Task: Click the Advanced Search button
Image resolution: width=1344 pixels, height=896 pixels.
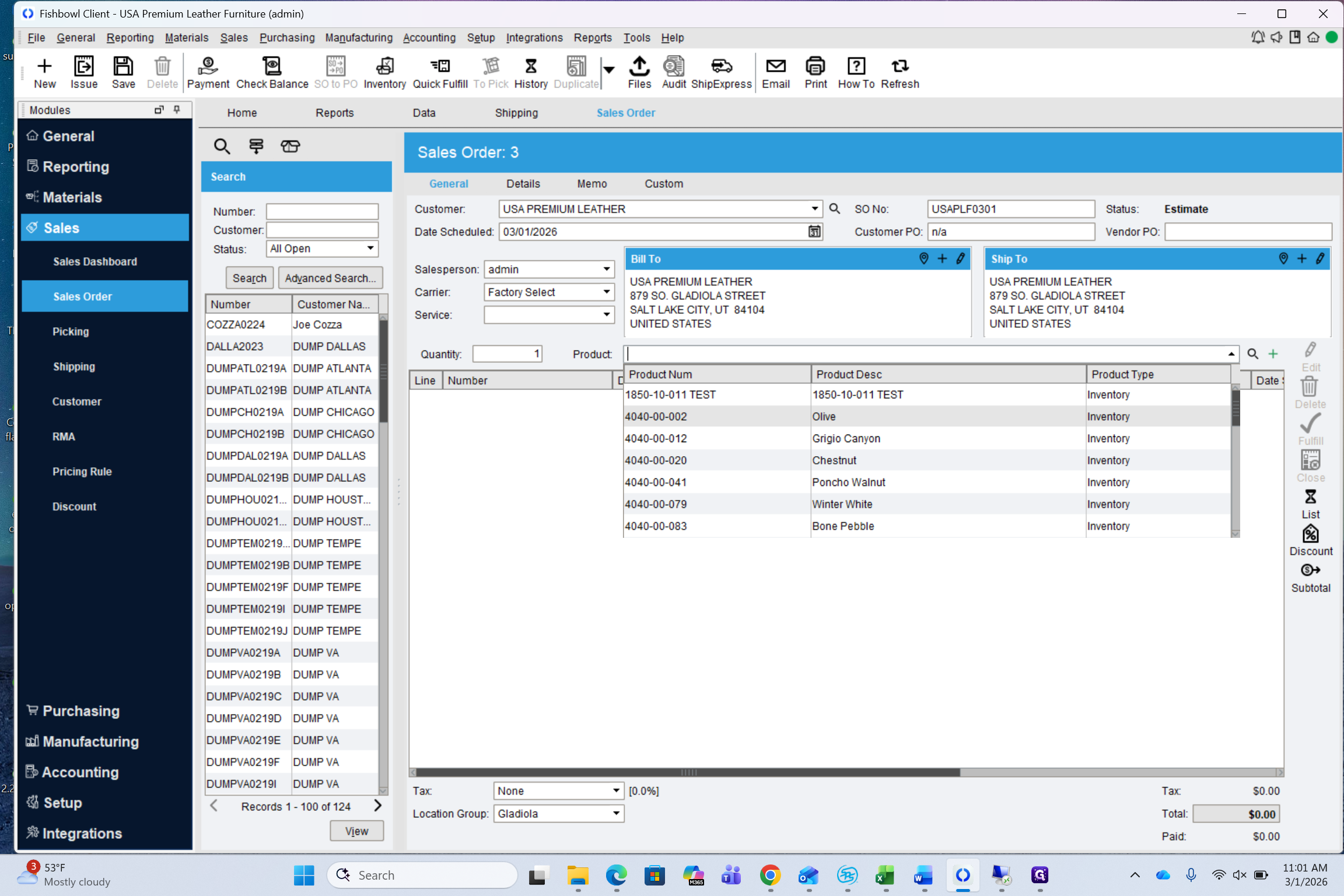Action: (x=330, y=278)
